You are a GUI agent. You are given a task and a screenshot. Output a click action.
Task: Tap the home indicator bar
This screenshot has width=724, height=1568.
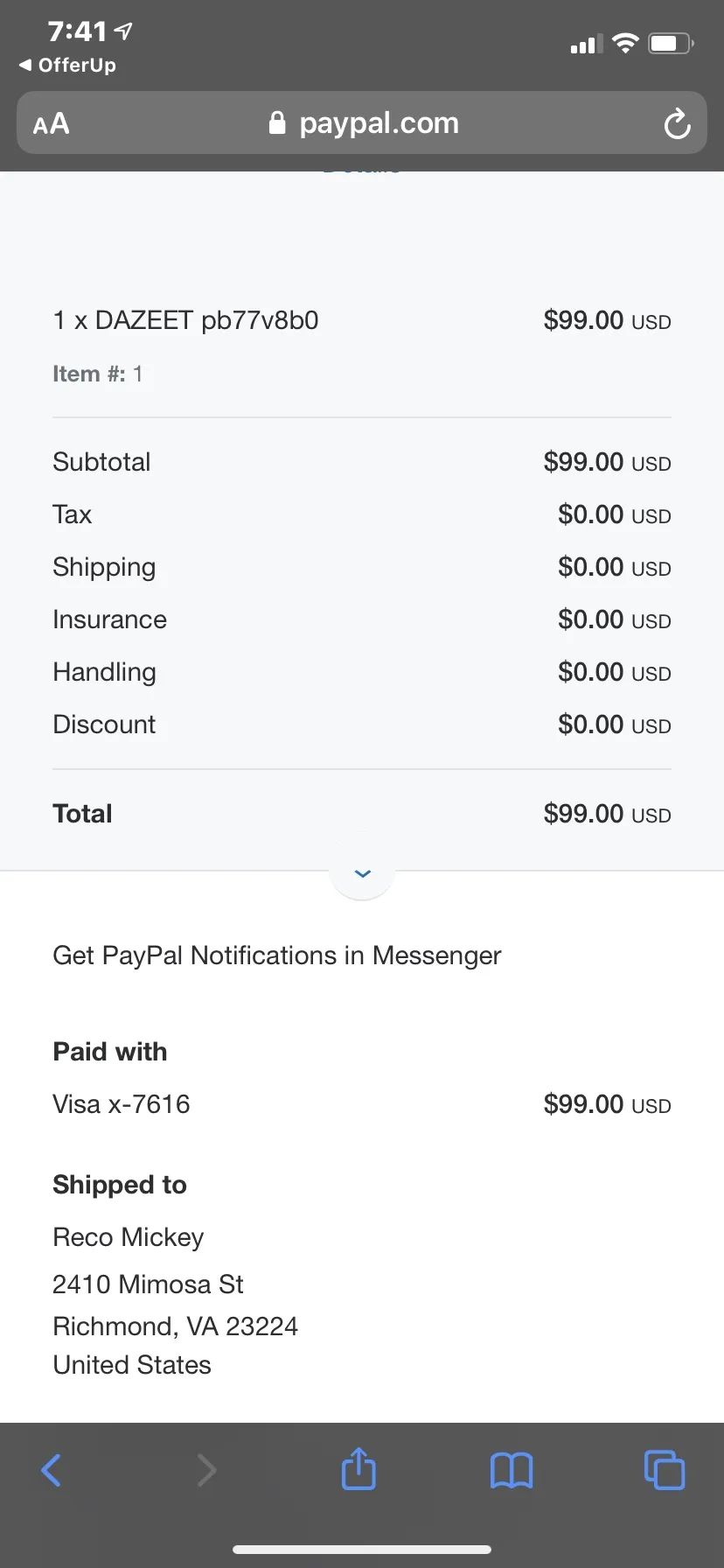[362, 1549]
